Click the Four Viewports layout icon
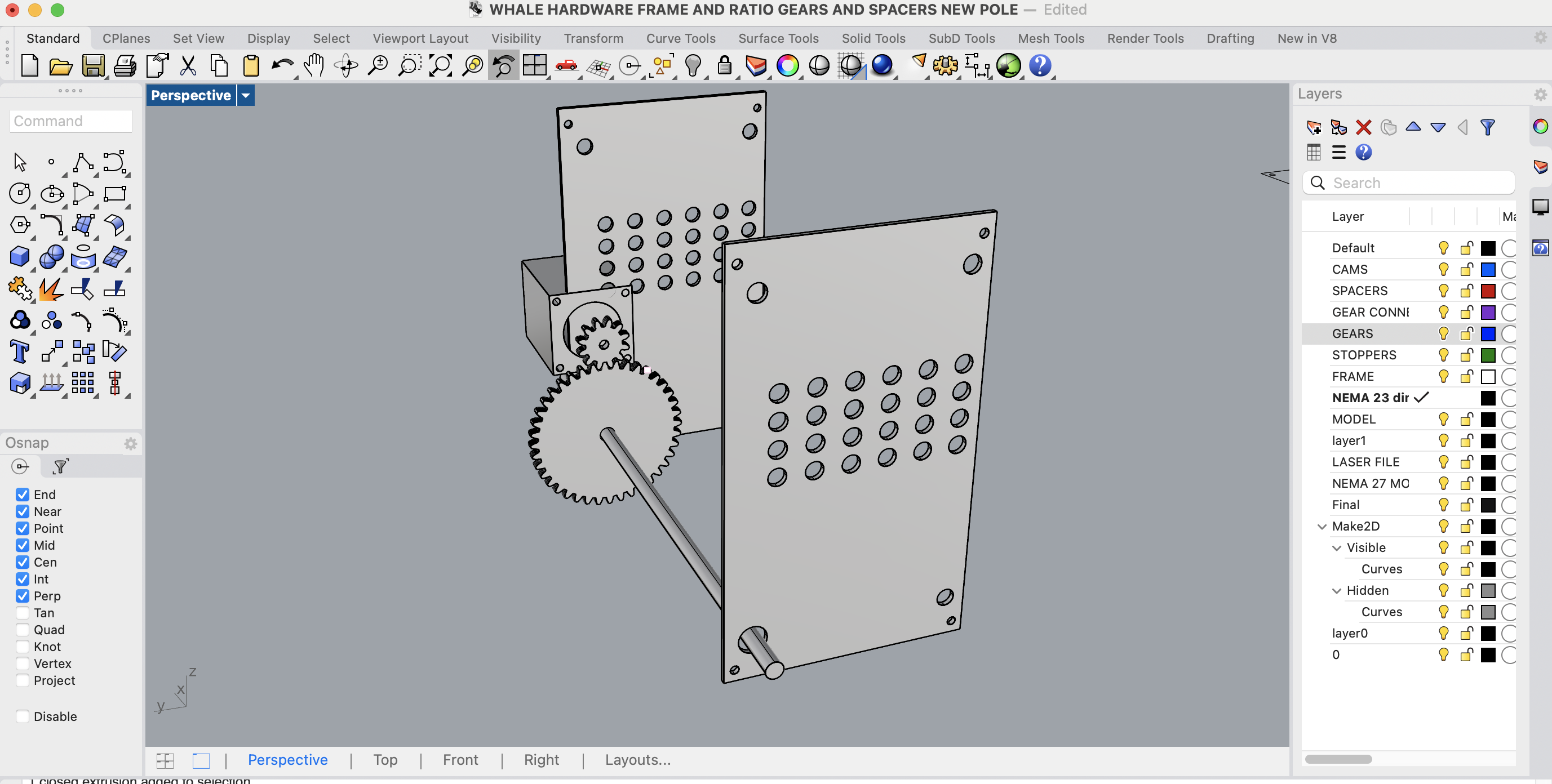Screen dimensions: 1552x784 pyautogui.click(x=534, y=66)
